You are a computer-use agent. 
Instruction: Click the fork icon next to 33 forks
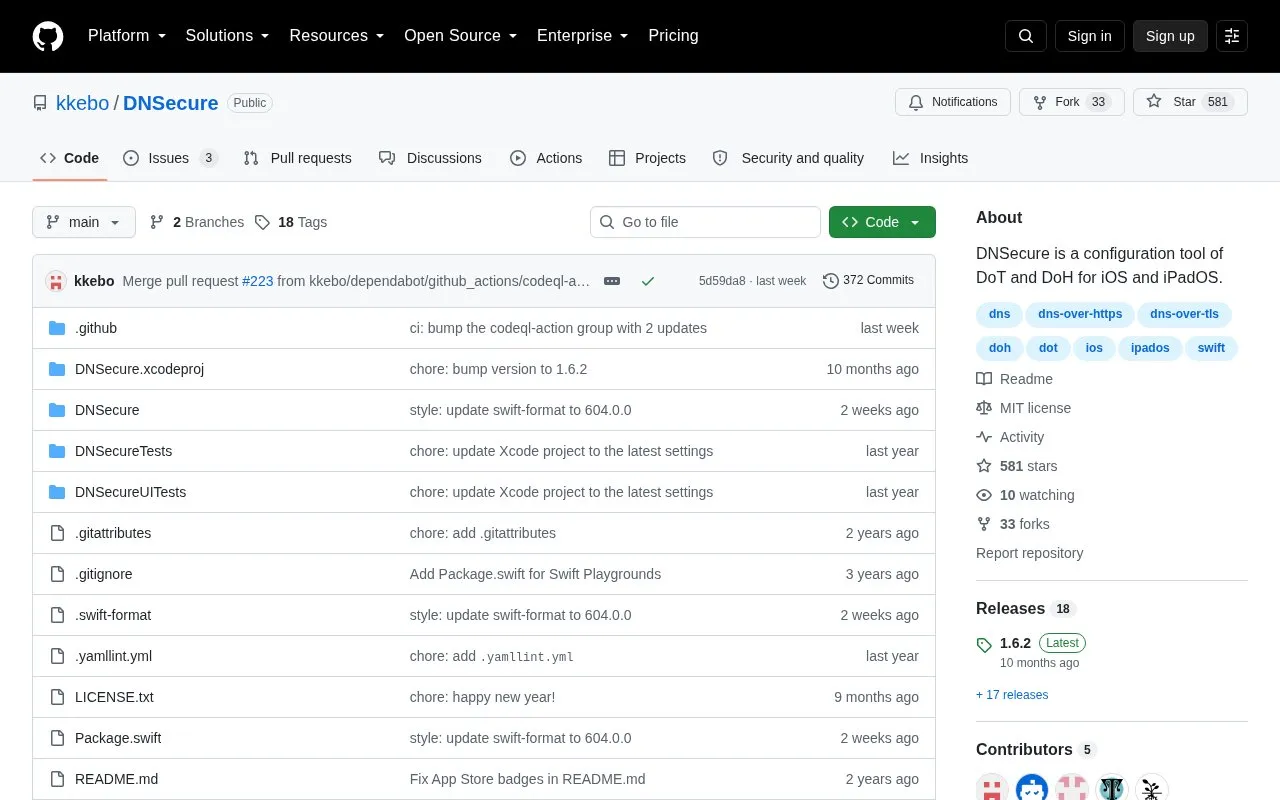coord(984,524)
